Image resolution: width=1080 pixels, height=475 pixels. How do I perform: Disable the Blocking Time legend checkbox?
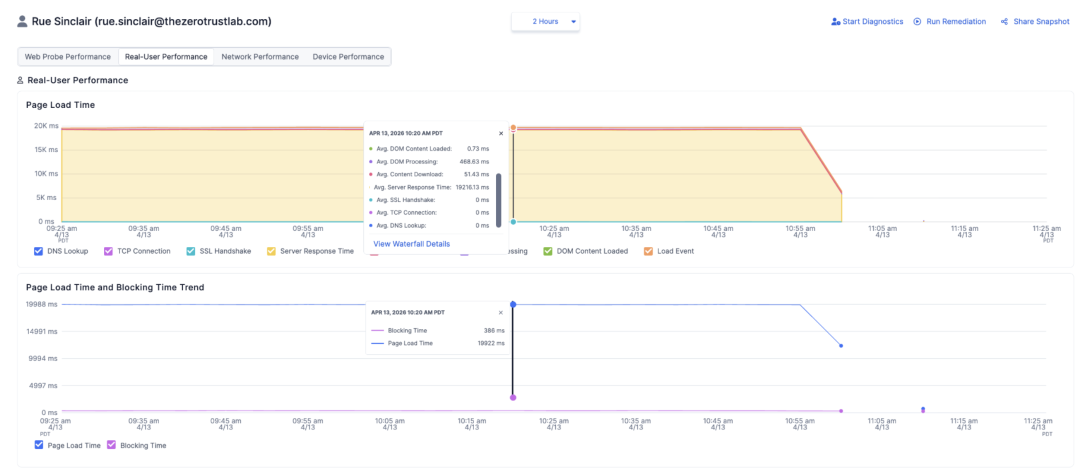[112, 445]
